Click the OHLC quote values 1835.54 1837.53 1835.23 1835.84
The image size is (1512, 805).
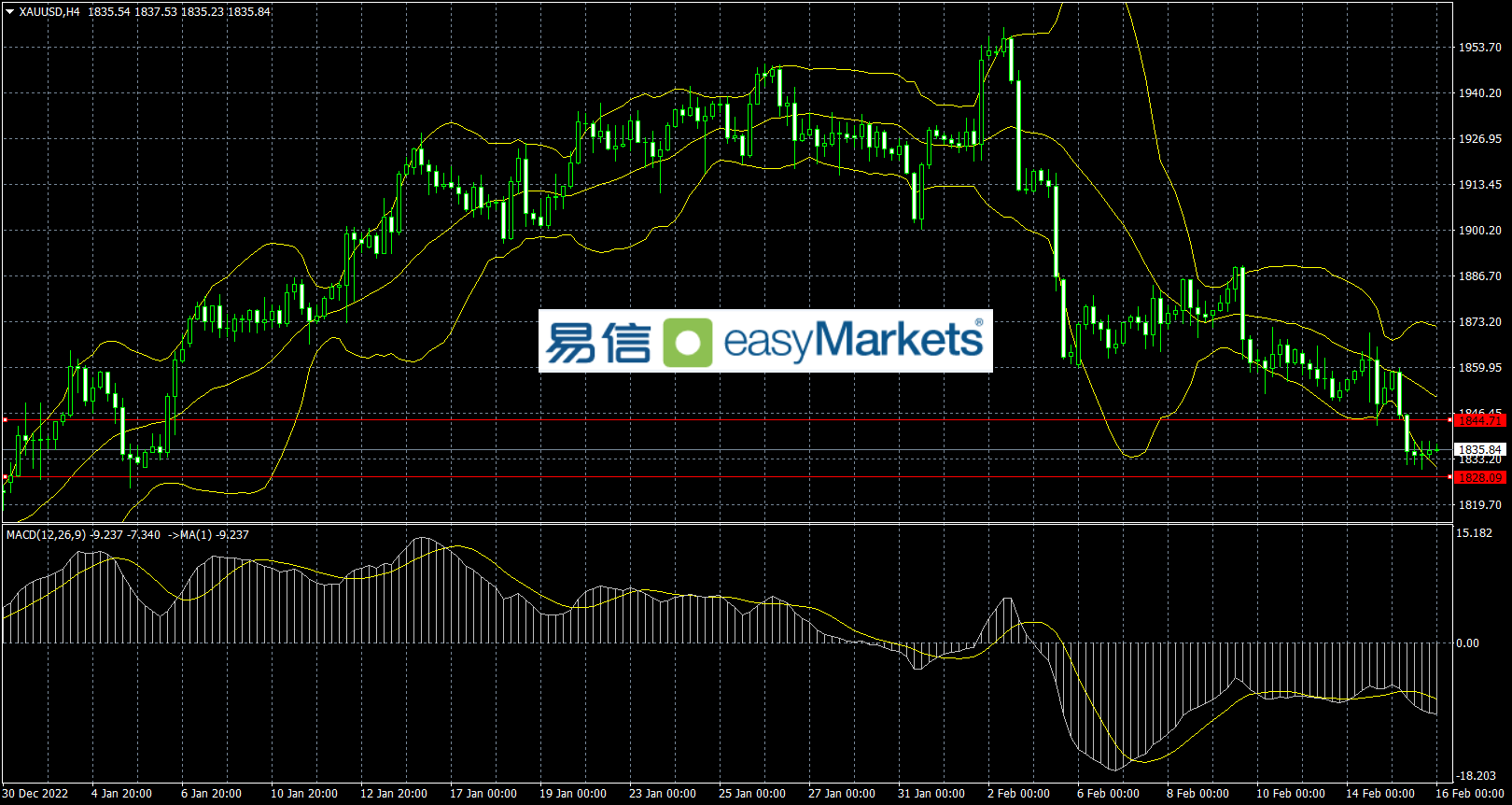click(179, 12)
